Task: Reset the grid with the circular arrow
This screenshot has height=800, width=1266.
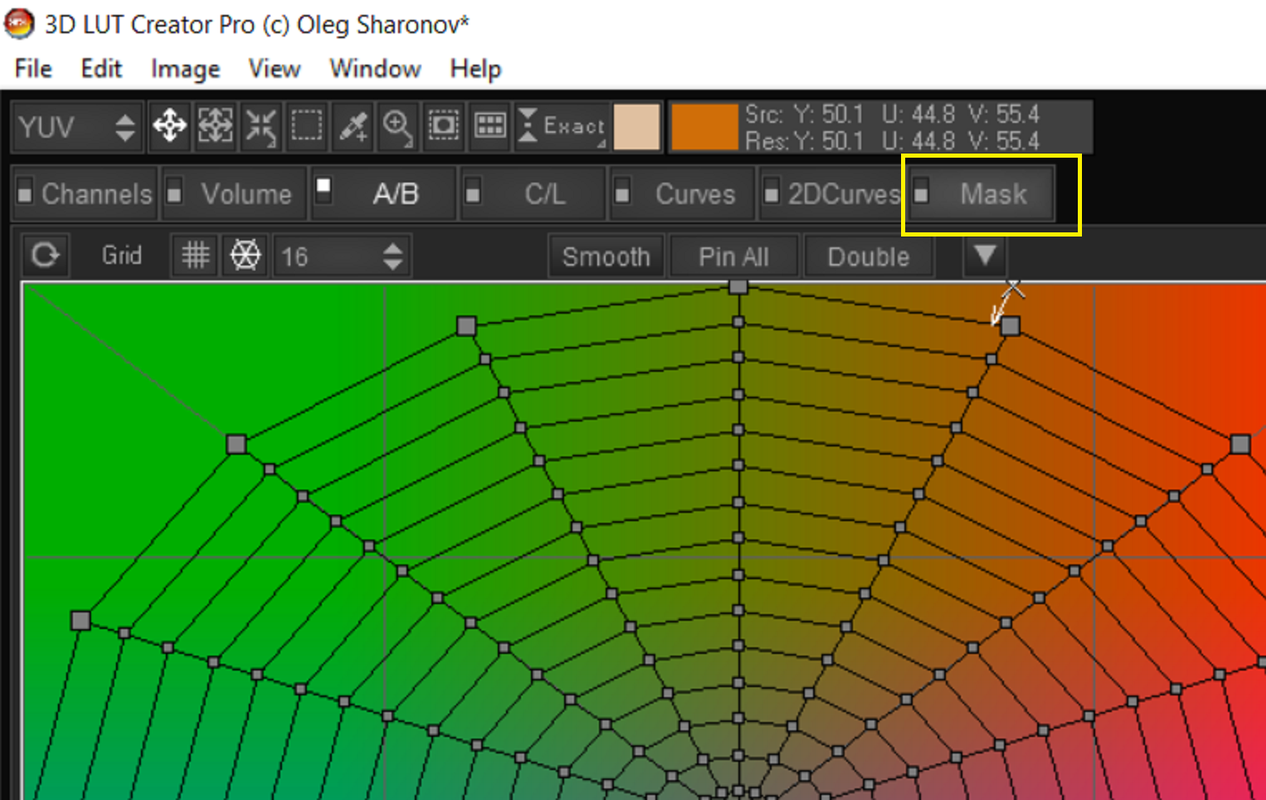Action: [x=45, y=256]
